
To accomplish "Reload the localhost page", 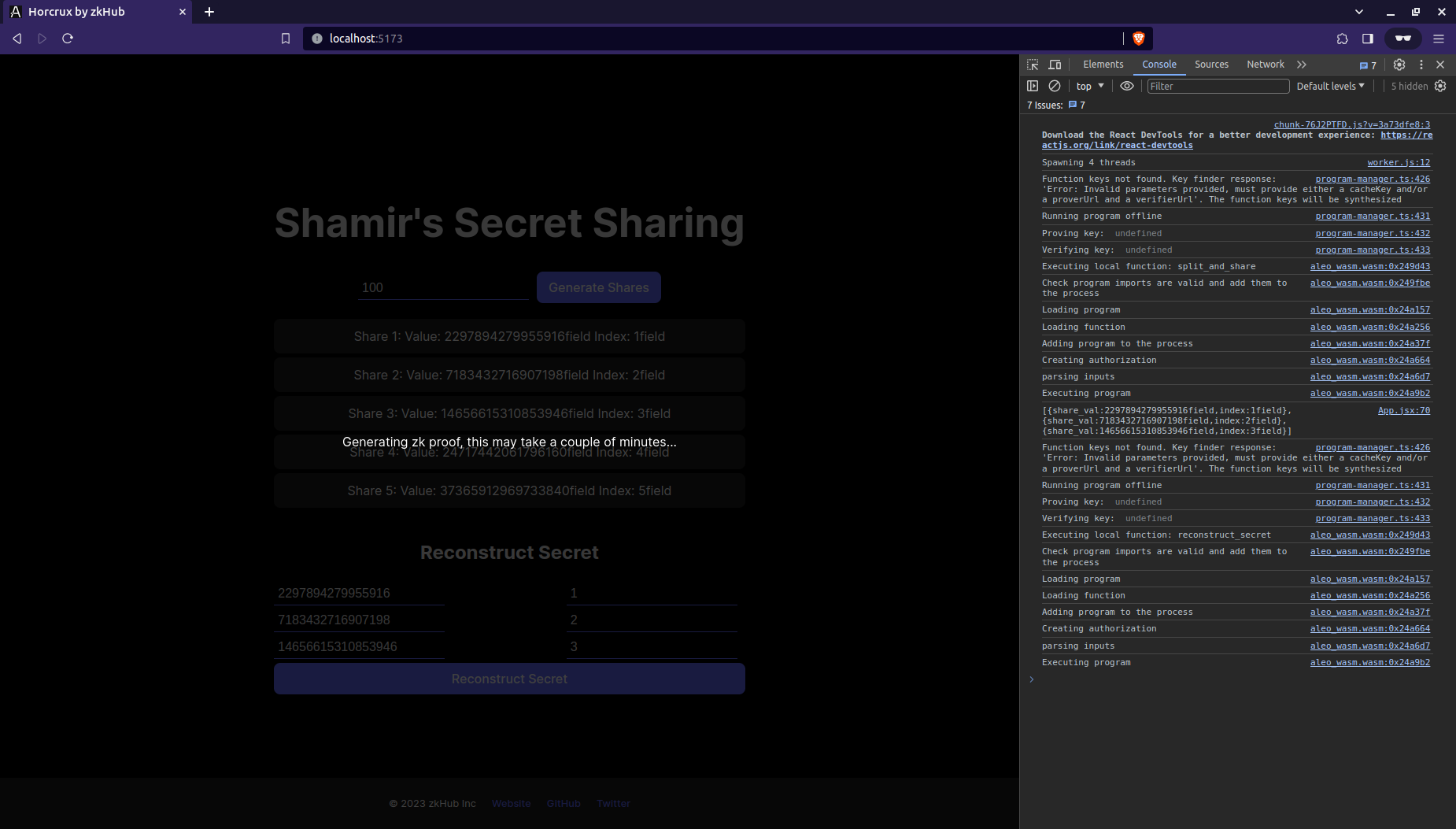I will (68, 38).
